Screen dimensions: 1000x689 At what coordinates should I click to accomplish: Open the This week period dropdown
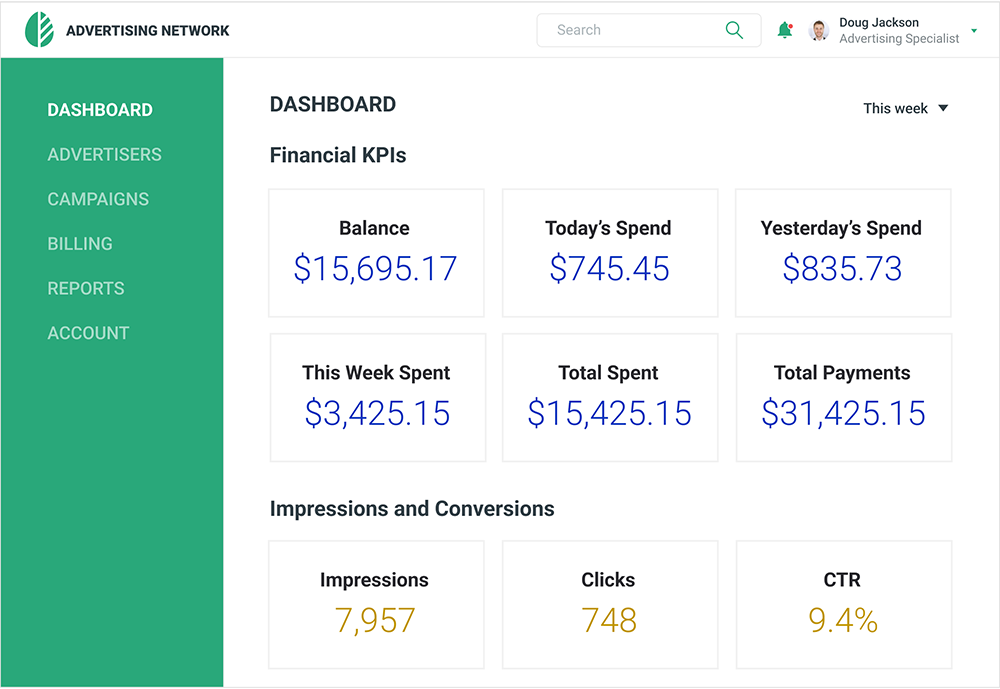pyautogui.click(x=905, y=108)
